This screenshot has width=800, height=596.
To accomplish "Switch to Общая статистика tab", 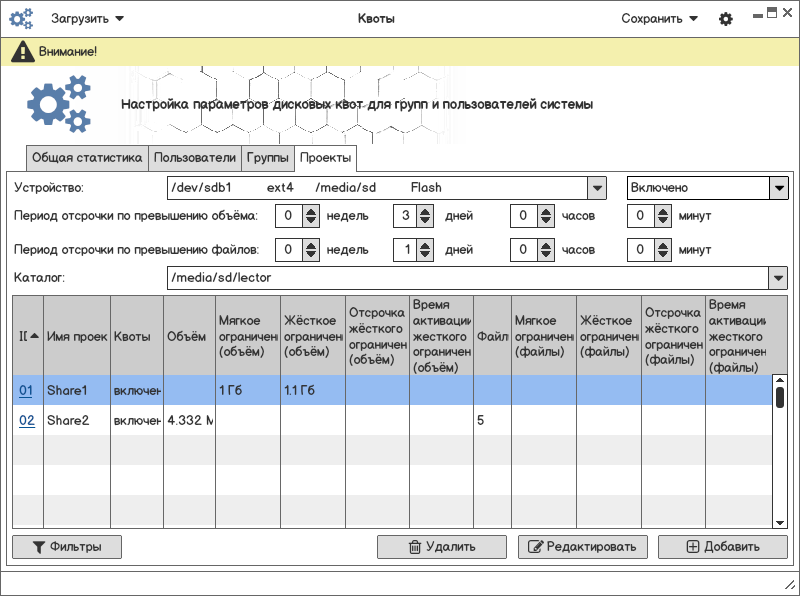I will [x=87, y=158].
